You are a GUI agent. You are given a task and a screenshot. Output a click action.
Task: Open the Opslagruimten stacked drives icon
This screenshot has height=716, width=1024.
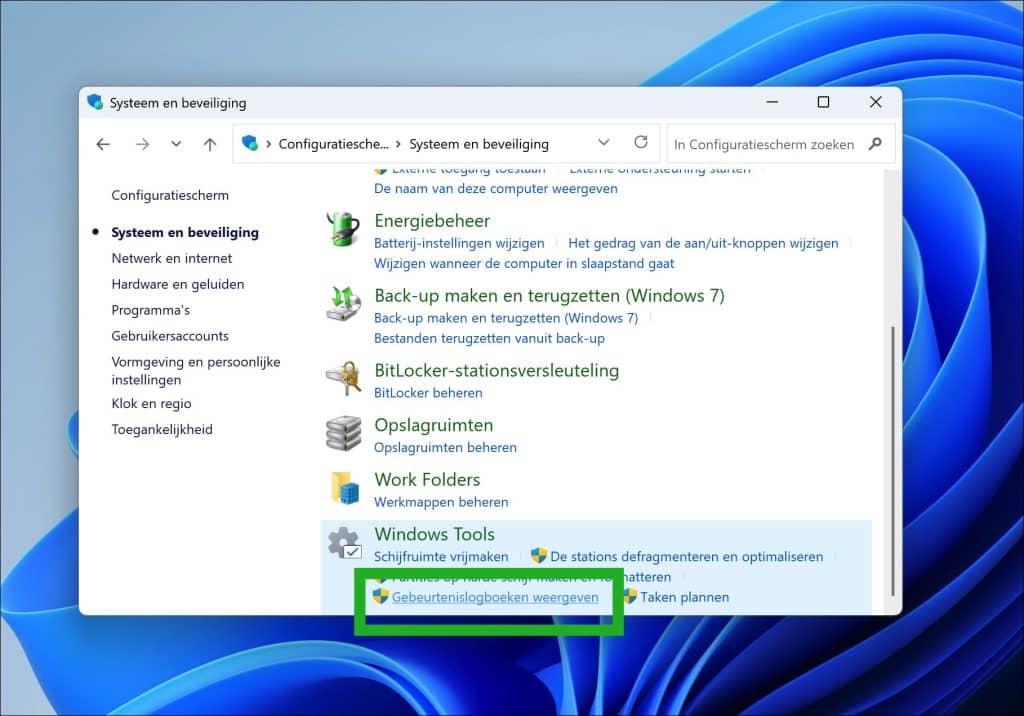click(x=344, y=433)
